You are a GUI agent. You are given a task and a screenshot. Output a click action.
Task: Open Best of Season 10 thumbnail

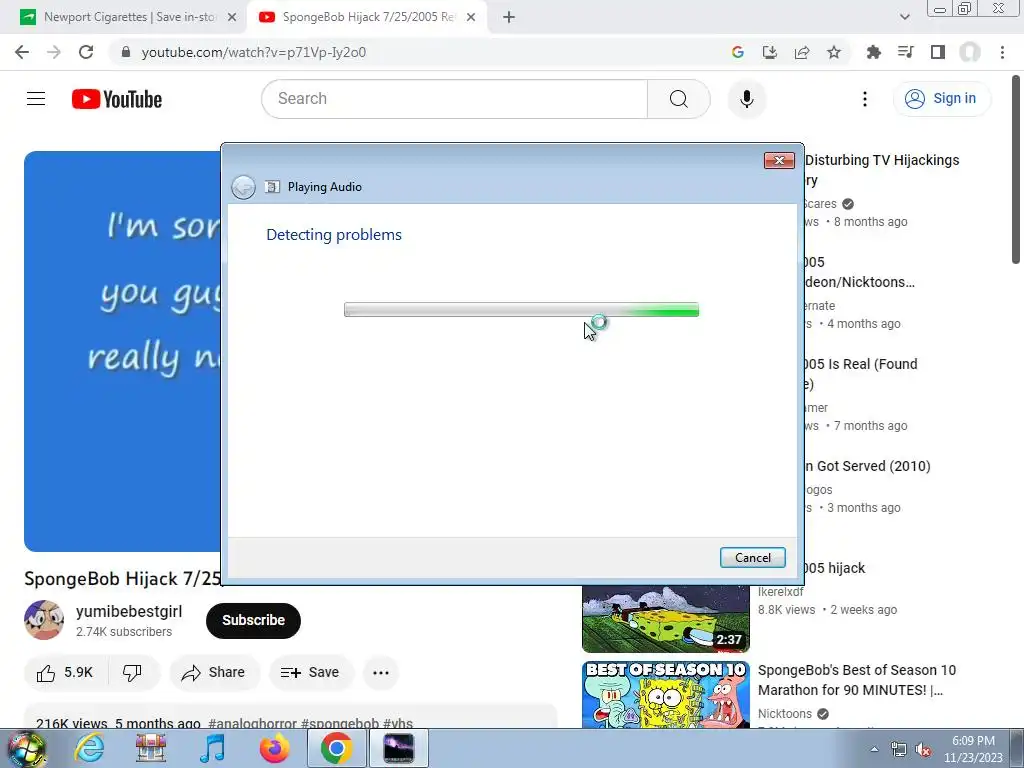[x=665, y=696]
